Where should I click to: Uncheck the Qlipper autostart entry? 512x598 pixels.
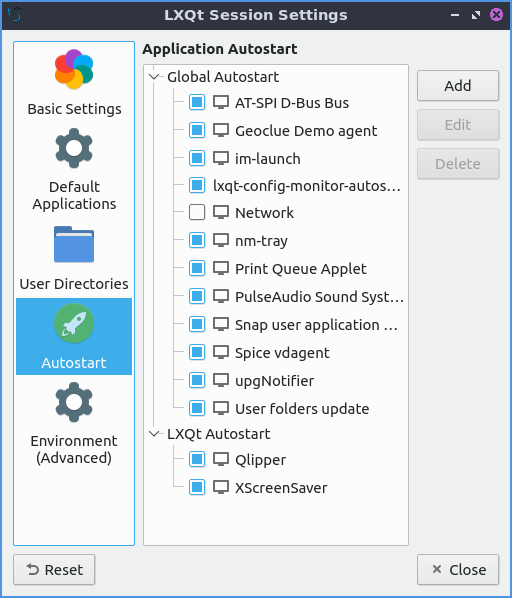(197, 459)
